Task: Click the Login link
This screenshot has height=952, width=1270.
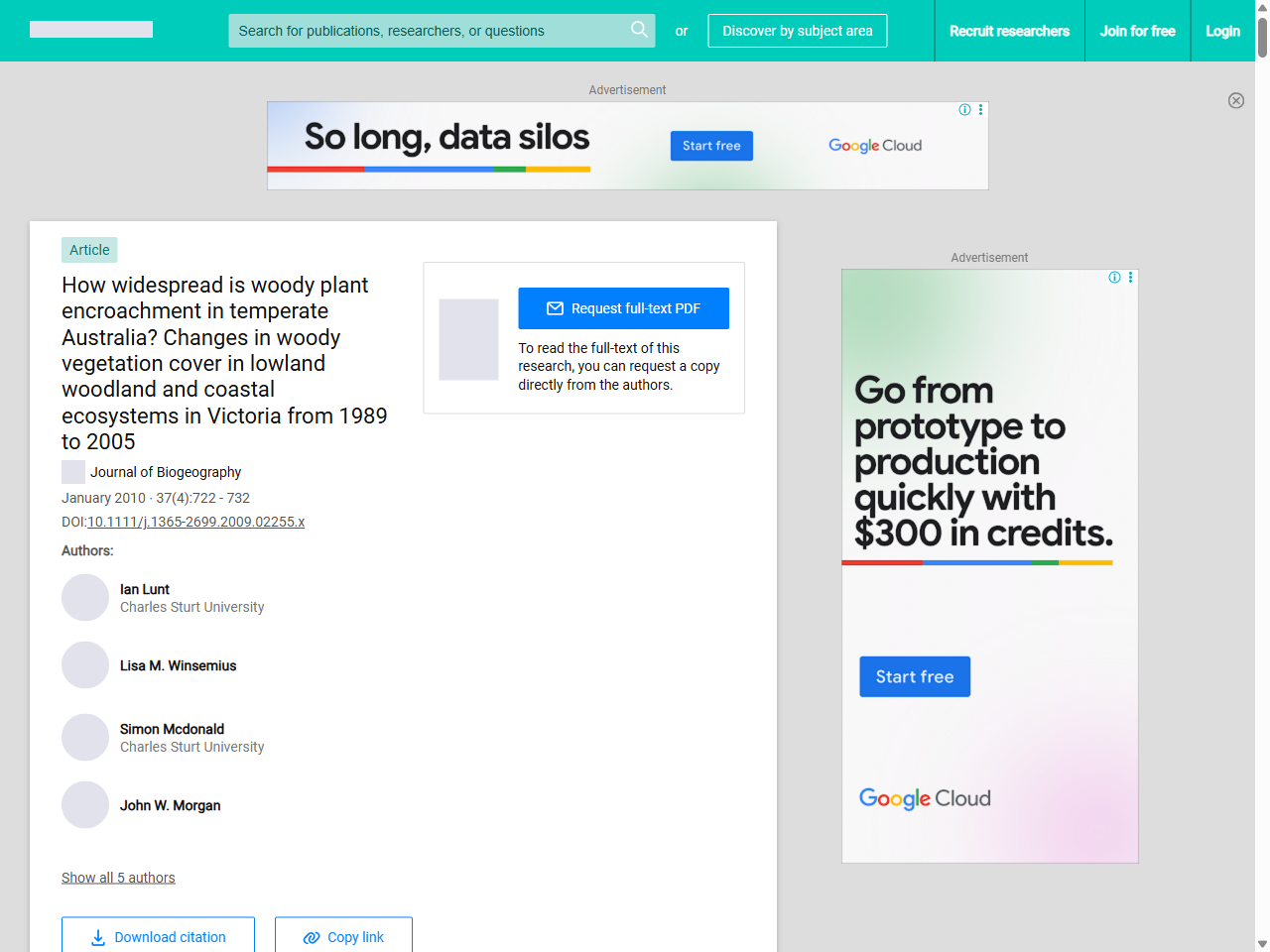Action: pos(1222,31)
